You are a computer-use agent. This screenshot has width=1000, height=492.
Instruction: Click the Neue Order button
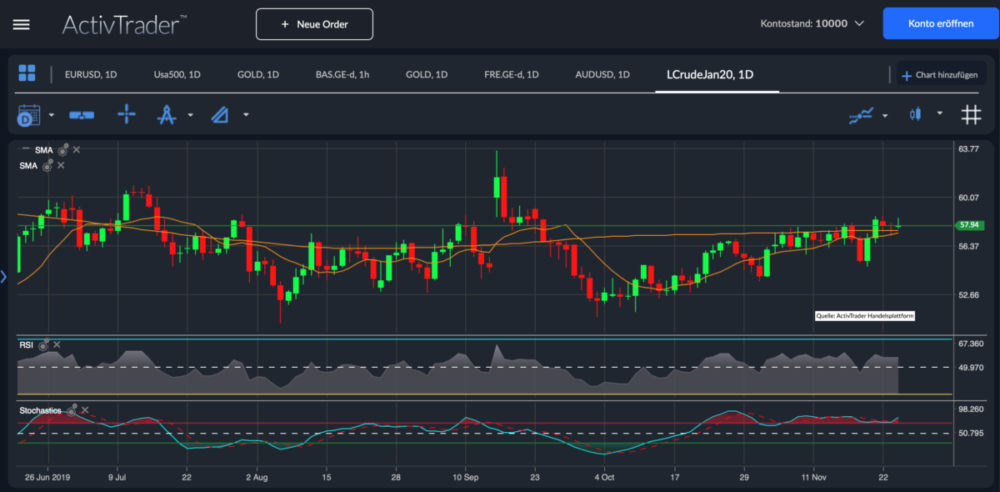click(314, 24)
